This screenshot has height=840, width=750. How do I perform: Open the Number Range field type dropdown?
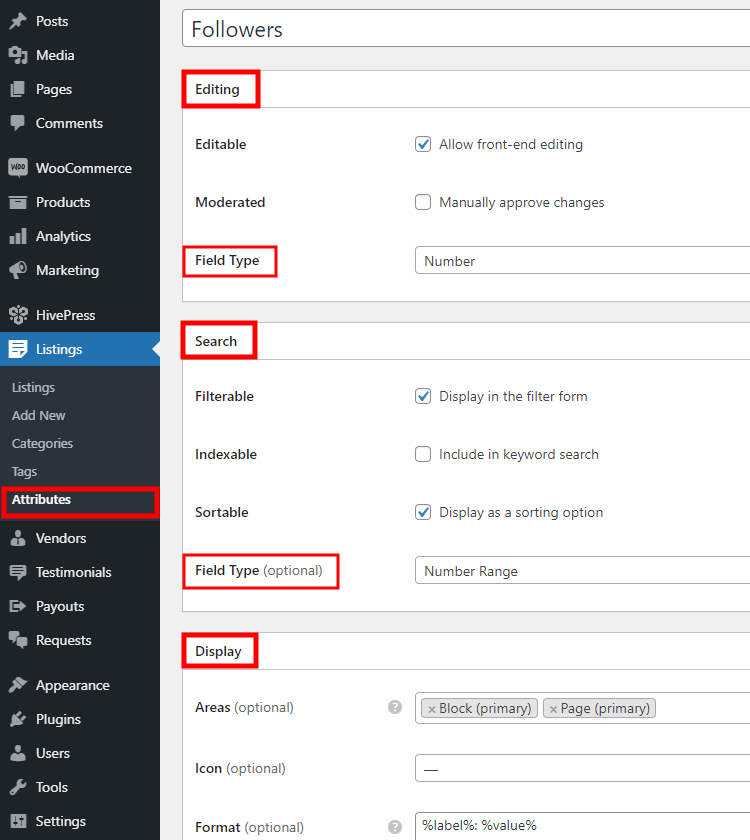(580, 571)
